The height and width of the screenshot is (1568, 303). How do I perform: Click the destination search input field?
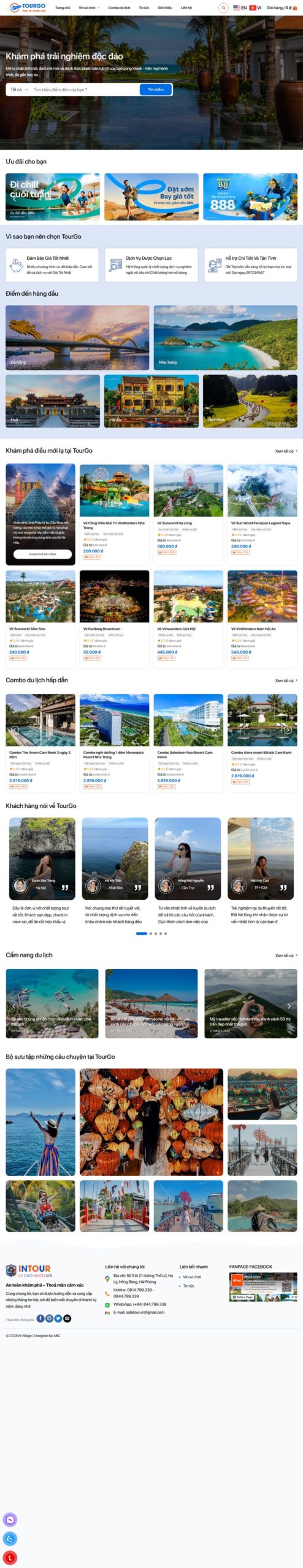click(x=84, y=89)
